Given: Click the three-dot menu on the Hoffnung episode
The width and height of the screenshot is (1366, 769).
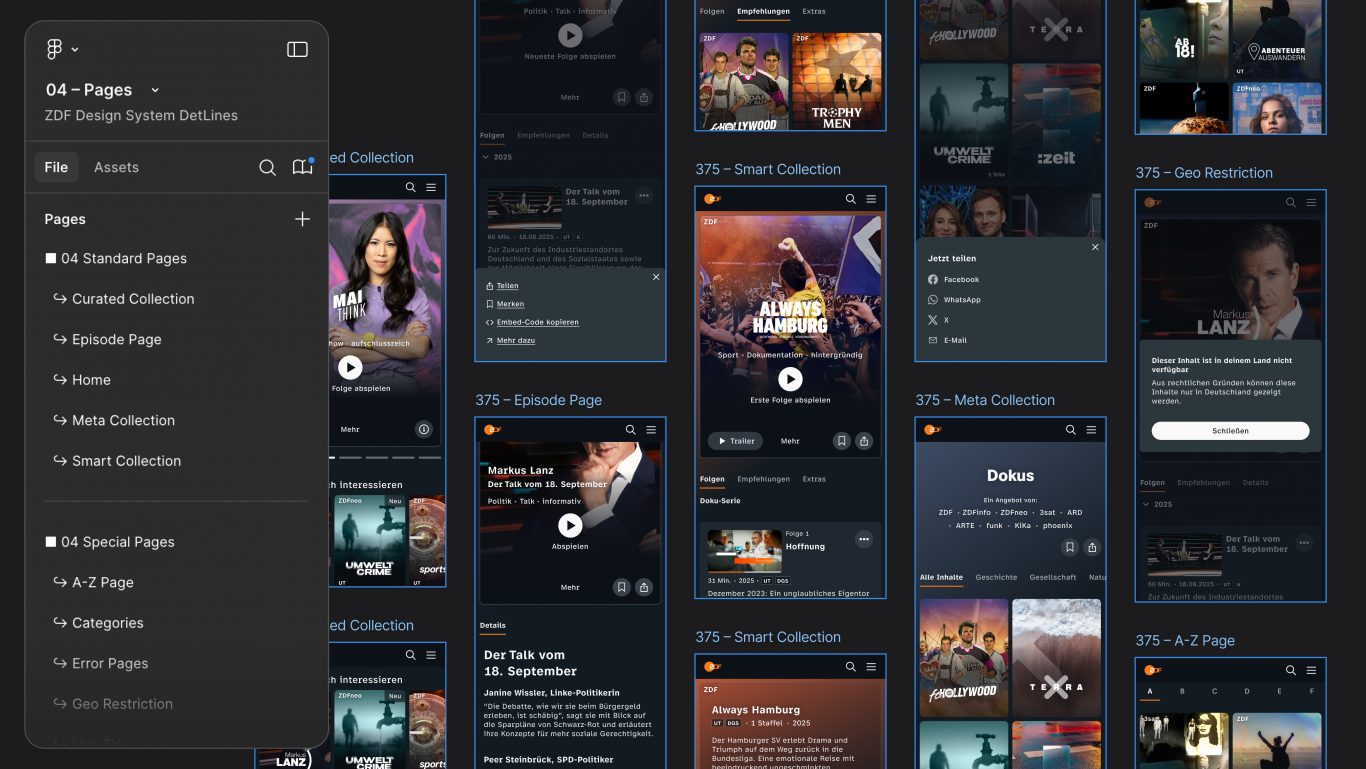Looking at the screenshot, I should (864, 539).
